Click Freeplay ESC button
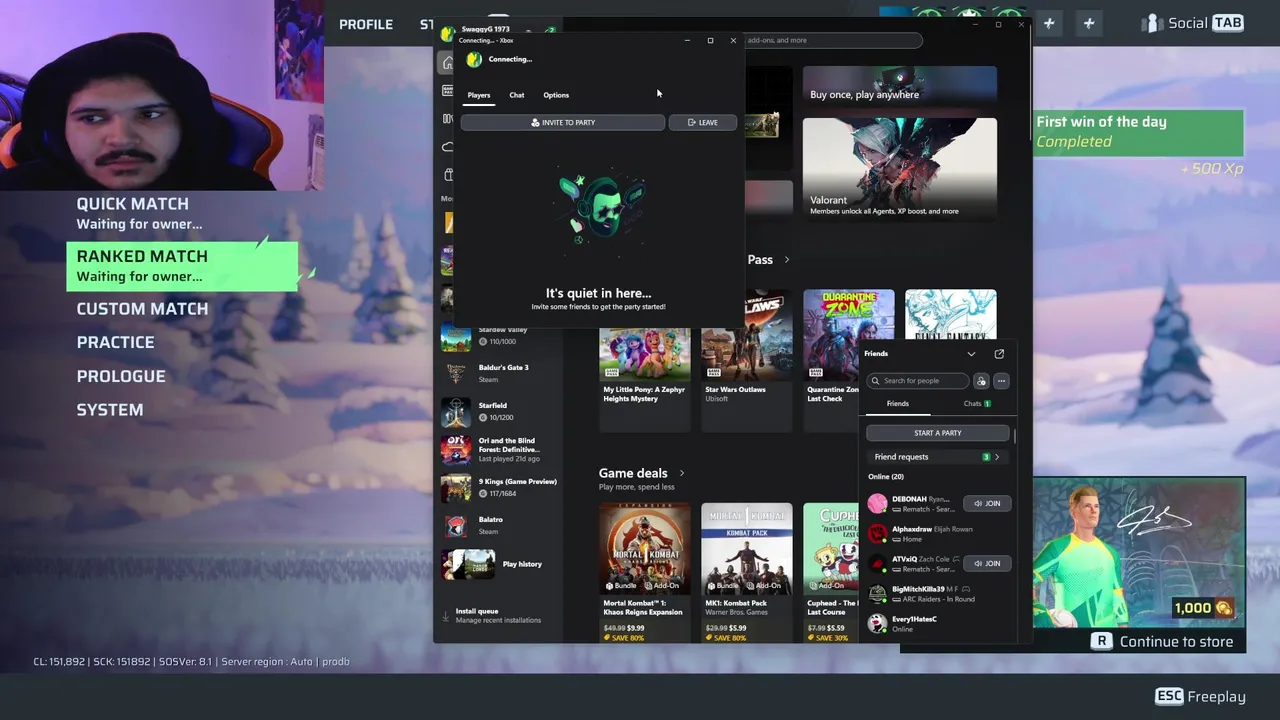The height and width of the screenshot is (720, 1280). [1201, 697]
